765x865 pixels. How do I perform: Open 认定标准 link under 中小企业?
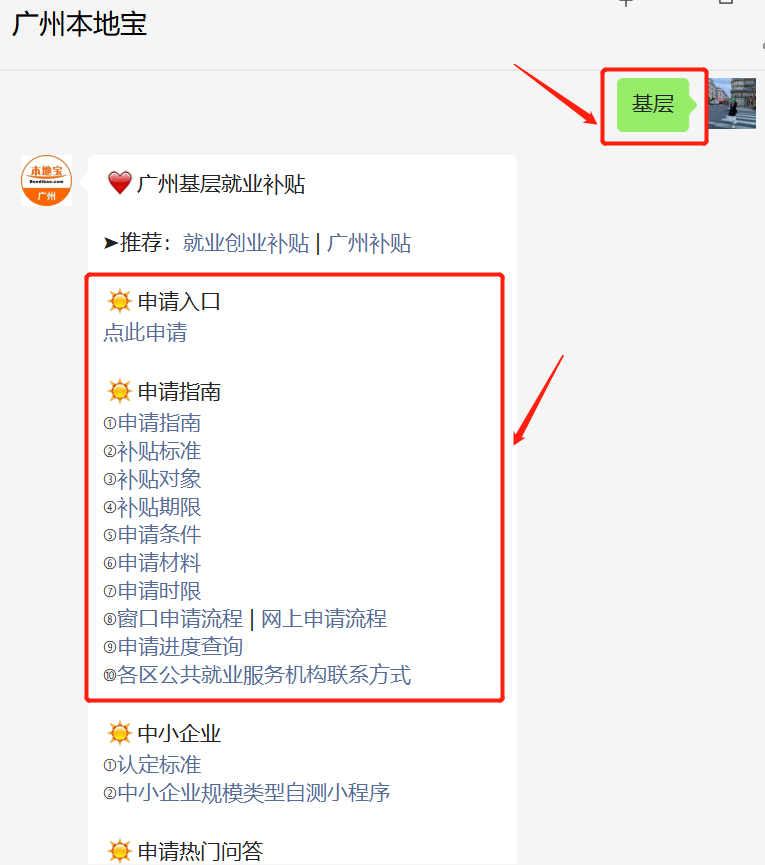[x=159, y=765]
